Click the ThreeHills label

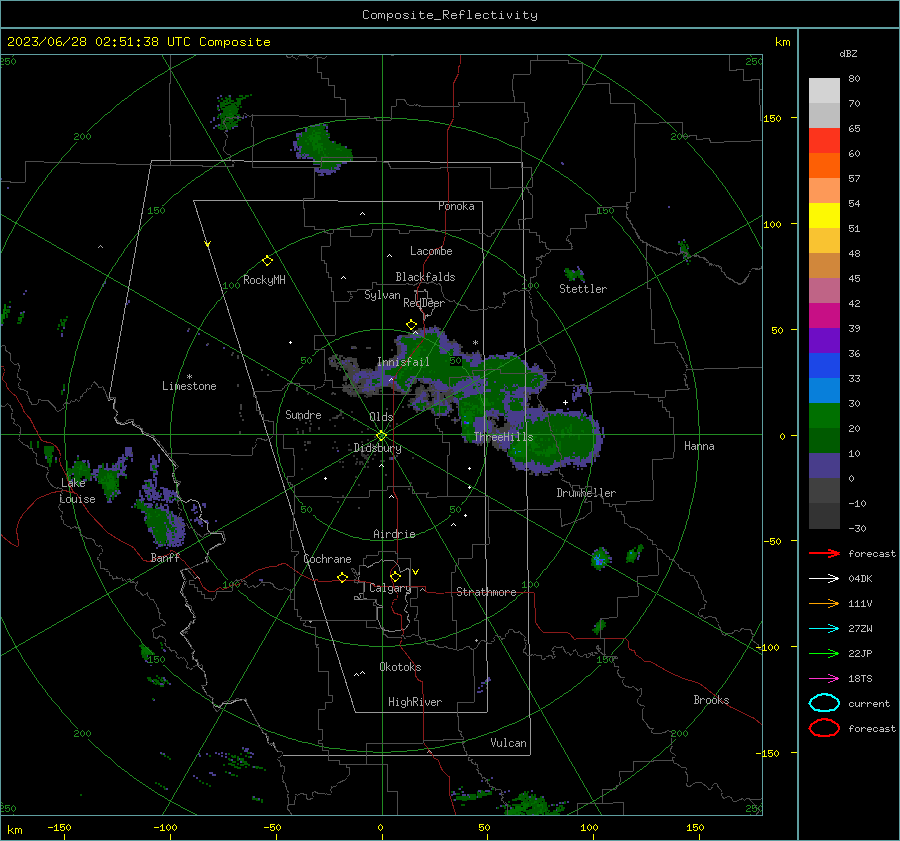click(x=503, y=437)
